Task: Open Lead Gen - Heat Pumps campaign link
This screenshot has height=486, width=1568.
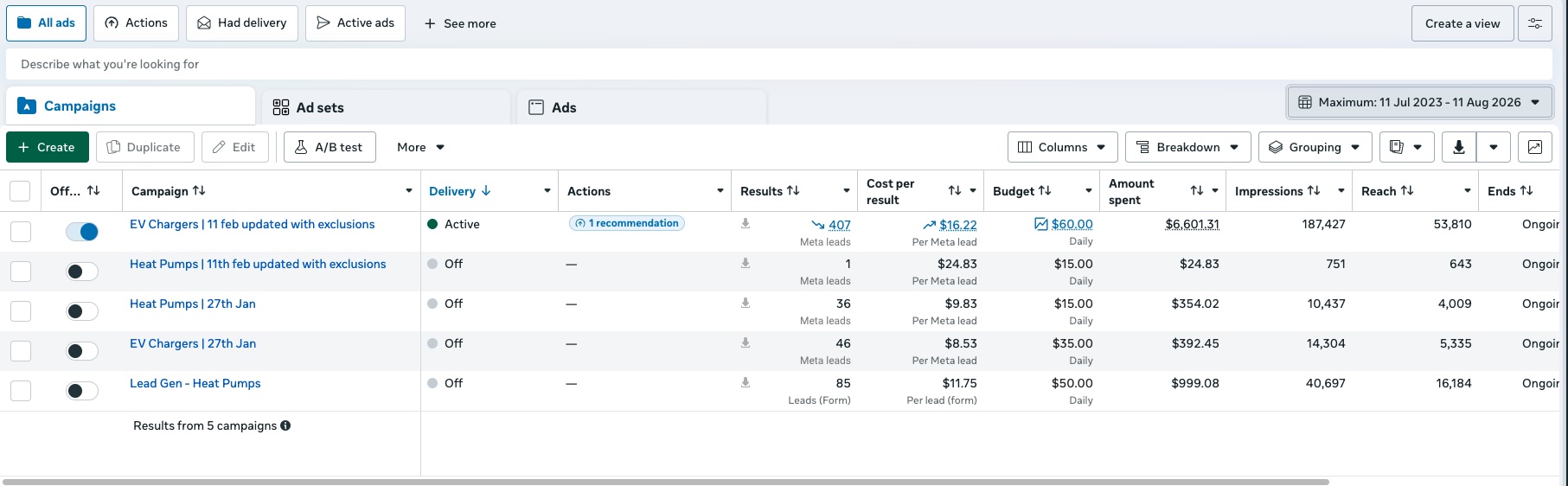Action: tap(195, 383)
